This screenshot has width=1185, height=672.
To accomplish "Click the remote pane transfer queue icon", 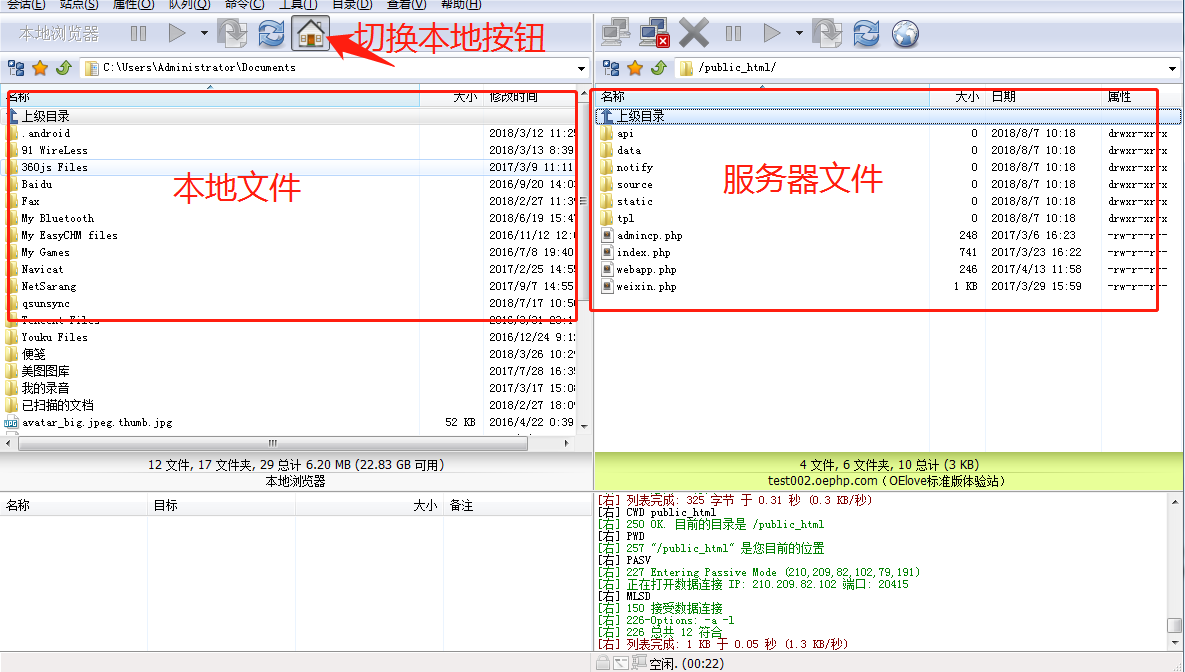I will tap(827, 33).
